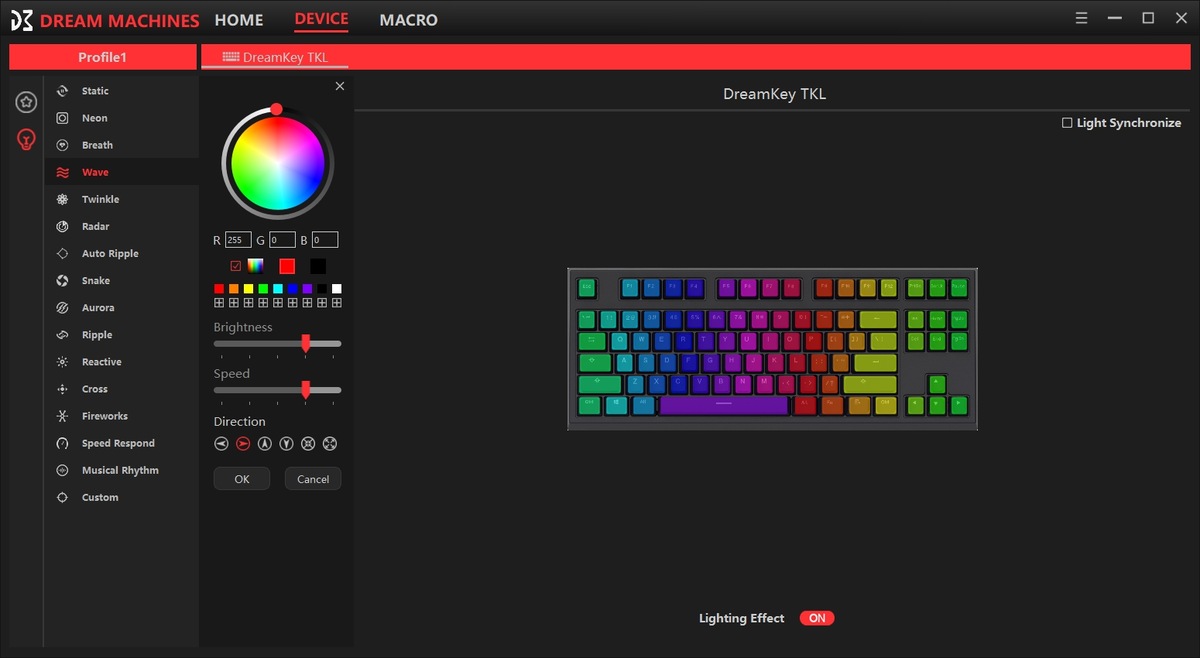
Task: Open the favorites star sidebar icon
Action: coord(26,101)
